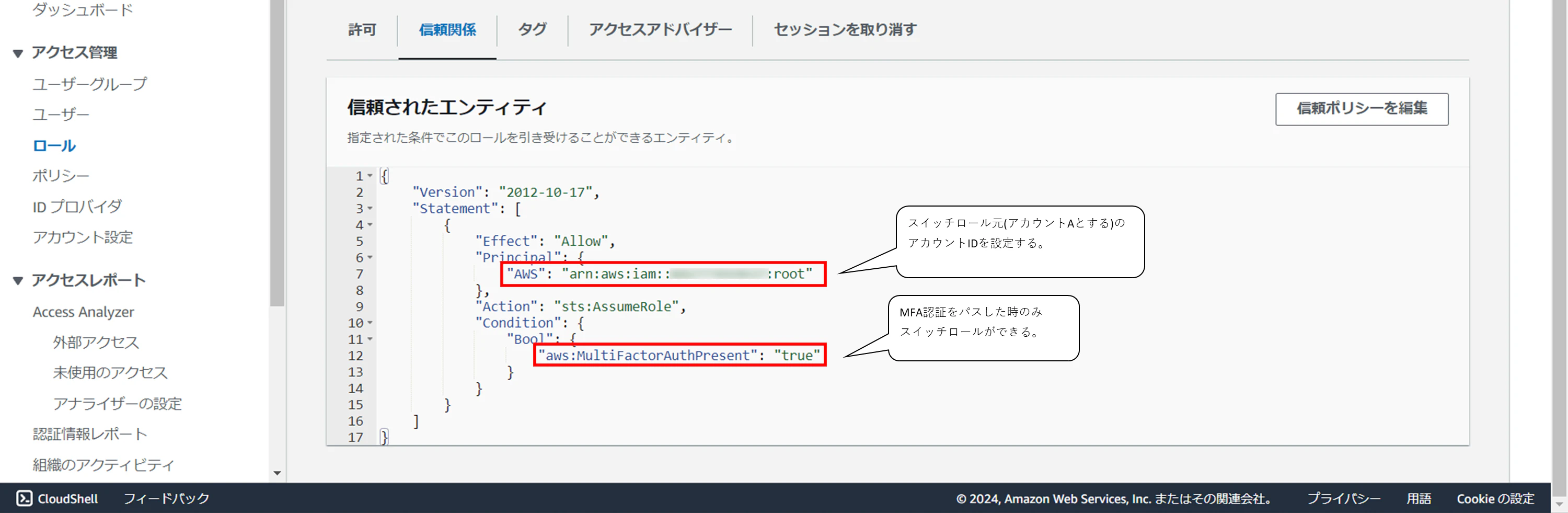1568x513 pixels.
Task: Fold the Principal block at line 6
Action: coord(370,258)
